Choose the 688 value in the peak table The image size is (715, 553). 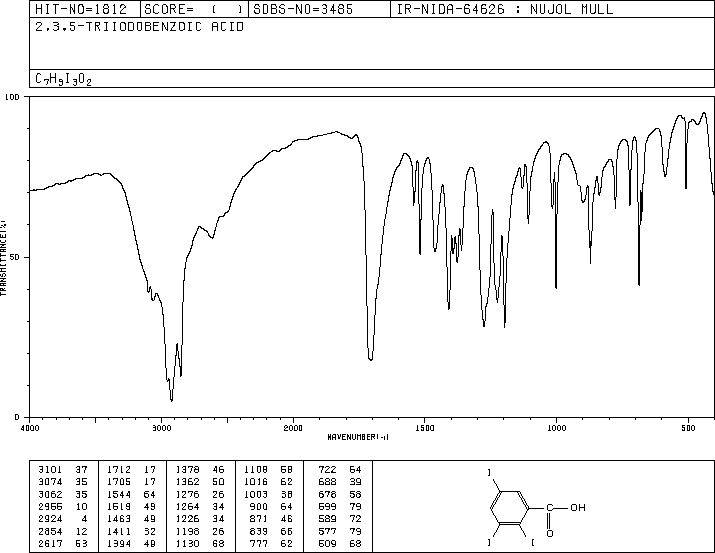pos(327,482)
